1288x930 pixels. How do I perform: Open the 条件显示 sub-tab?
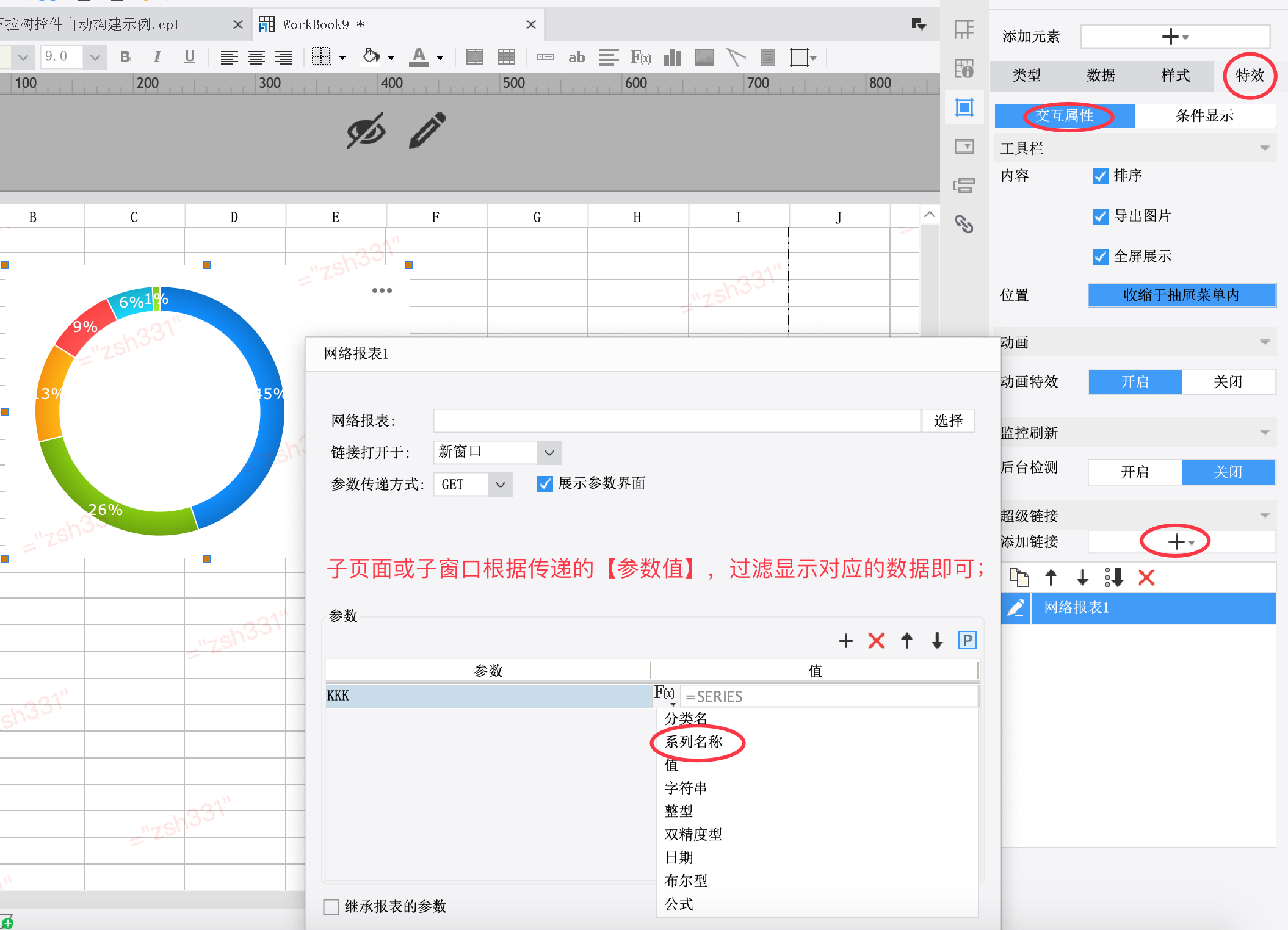pos(1205,116)
